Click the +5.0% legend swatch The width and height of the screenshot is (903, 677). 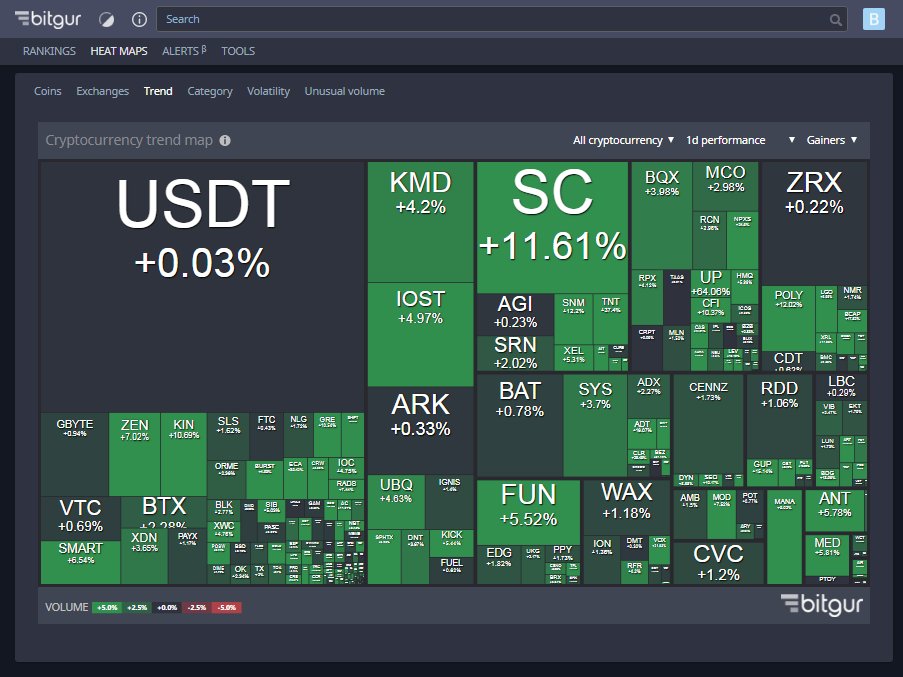pos(107,607)
